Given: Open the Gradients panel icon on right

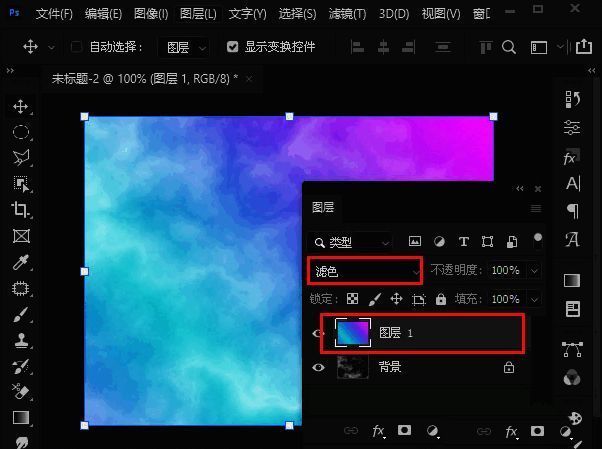Looking at the screenshot, I should click(572, 280).
